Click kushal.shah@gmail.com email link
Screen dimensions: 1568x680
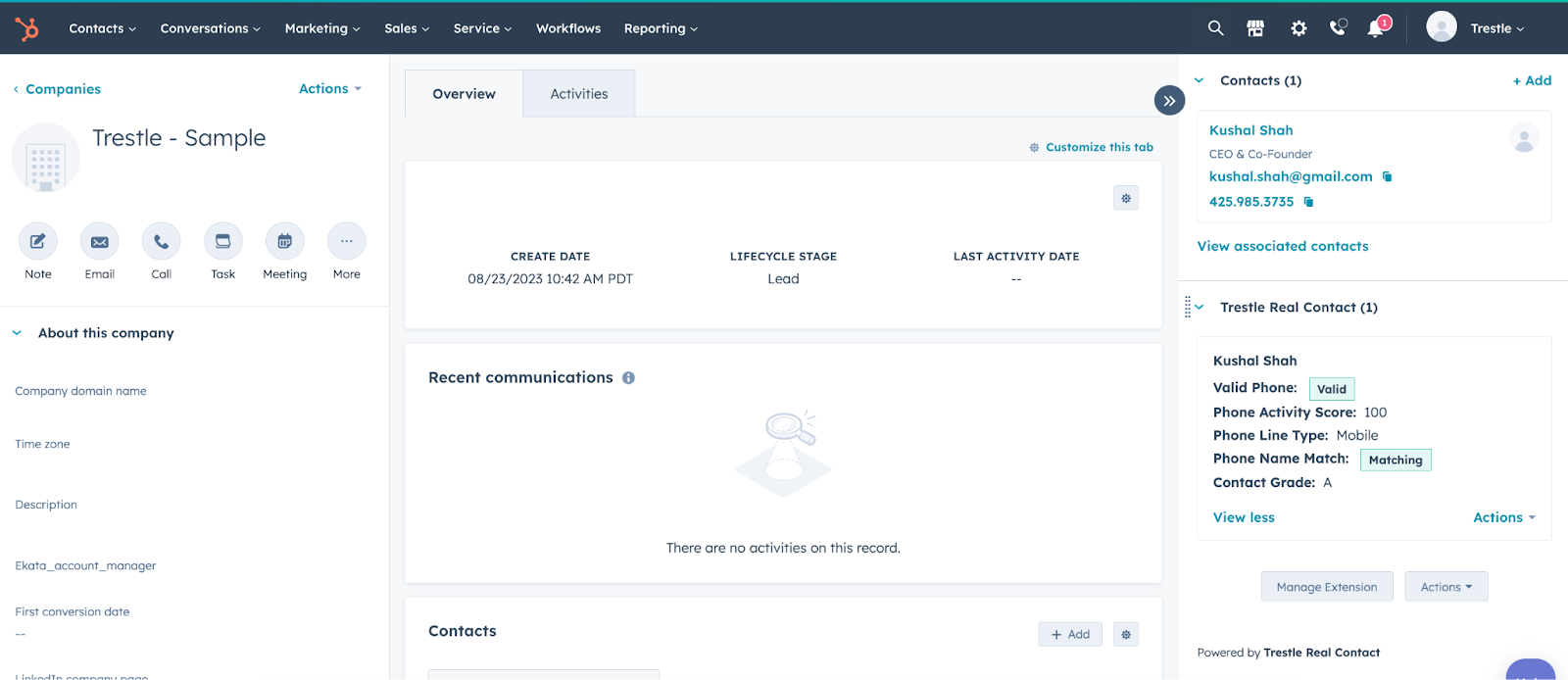[x=1291, y=176]
